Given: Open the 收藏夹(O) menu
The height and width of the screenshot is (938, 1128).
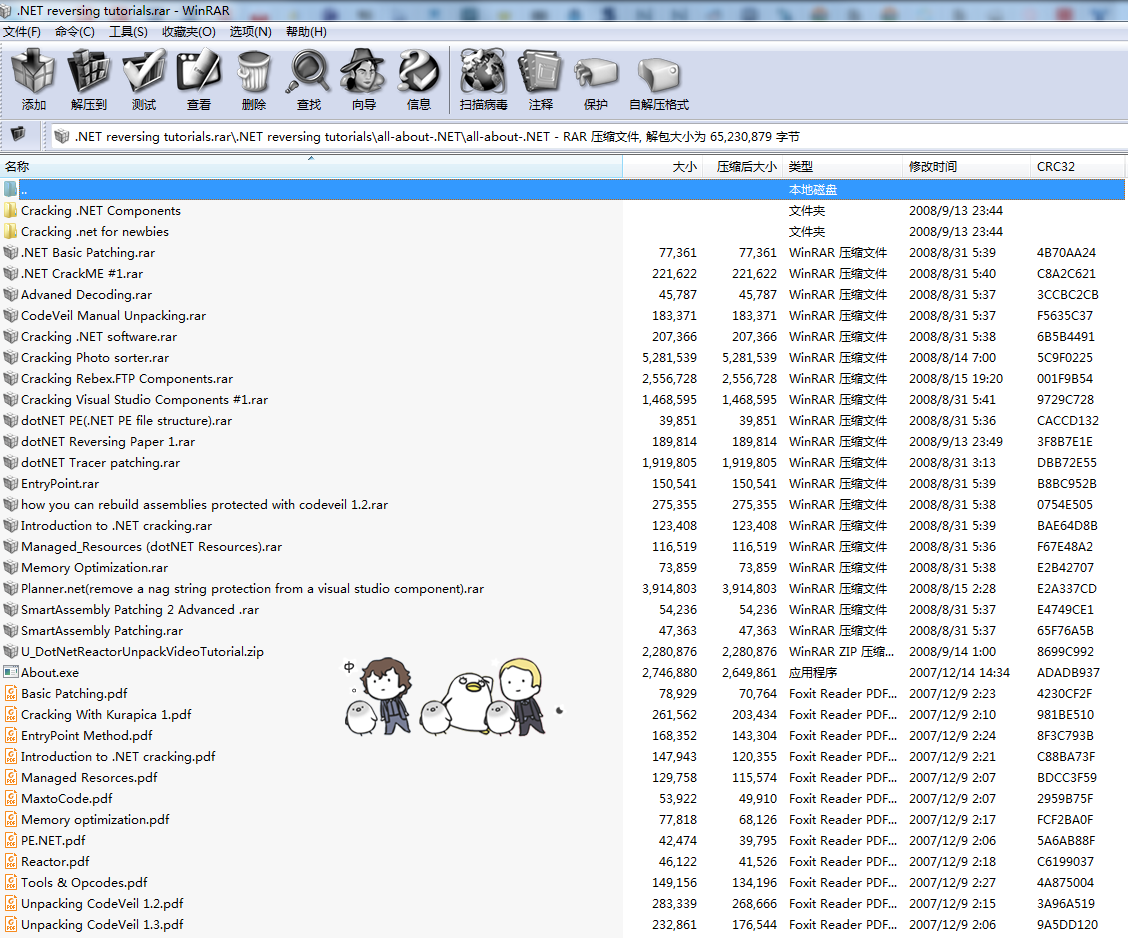Looking at the screenshot, I should 188,32.
